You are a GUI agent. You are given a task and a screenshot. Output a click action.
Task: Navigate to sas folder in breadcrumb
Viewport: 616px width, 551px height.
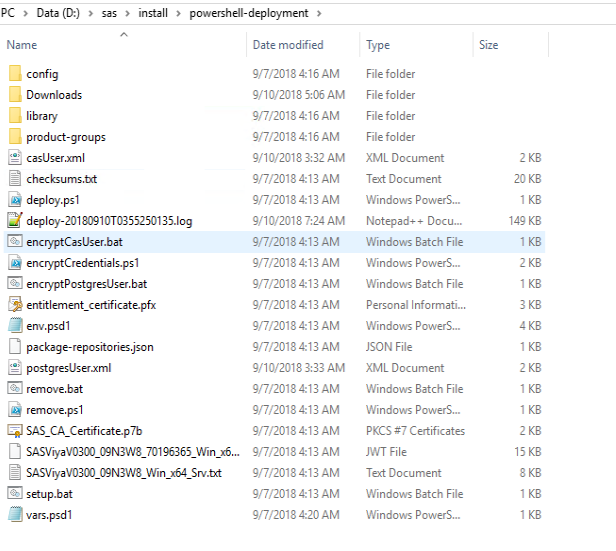(109, 13)
